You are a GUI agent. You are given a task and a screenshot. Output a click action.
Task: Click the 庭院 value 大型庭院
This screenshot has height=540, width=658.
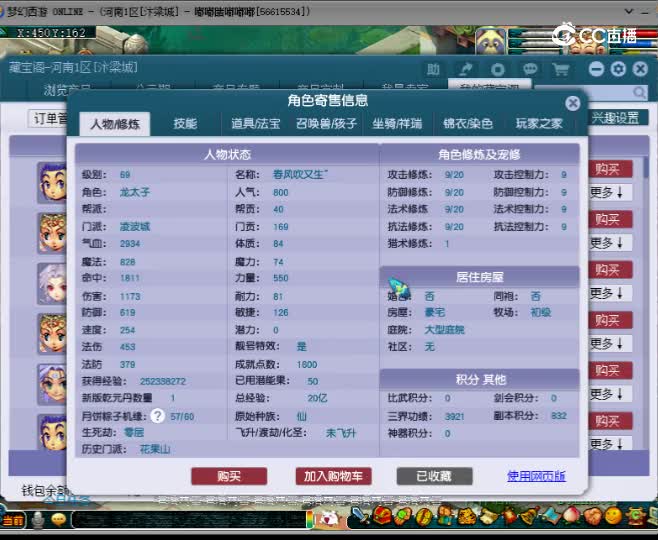[x=444, y=330]
